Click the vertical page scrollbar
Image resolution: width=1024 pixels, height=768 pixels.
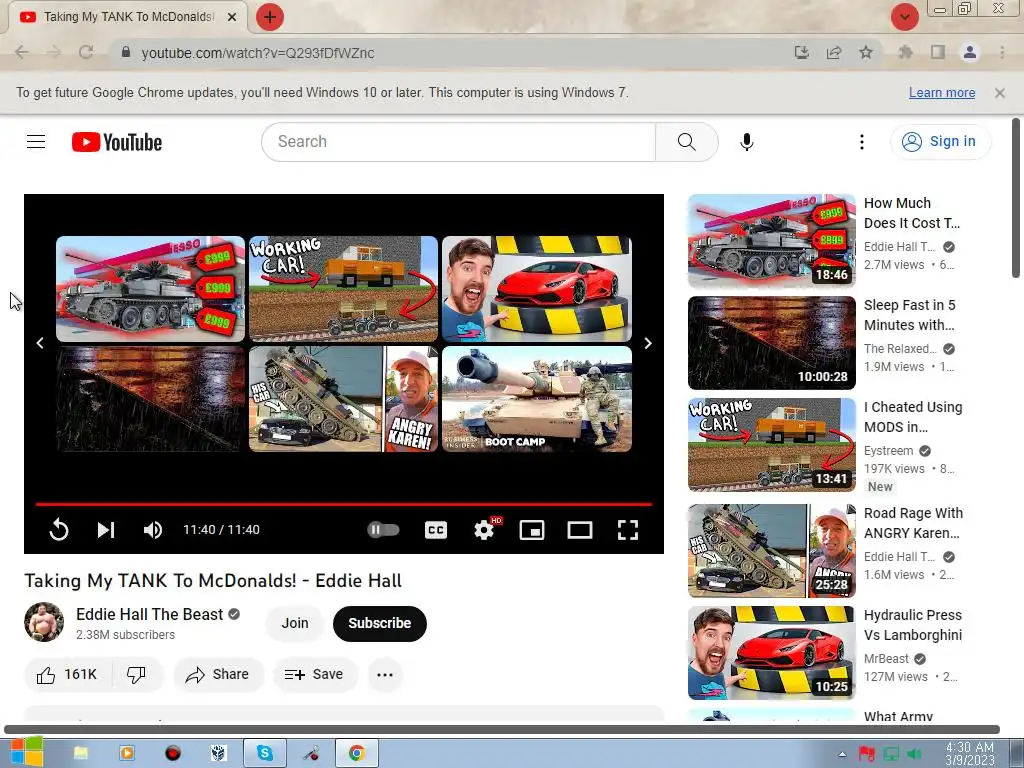coord(1016,198)
